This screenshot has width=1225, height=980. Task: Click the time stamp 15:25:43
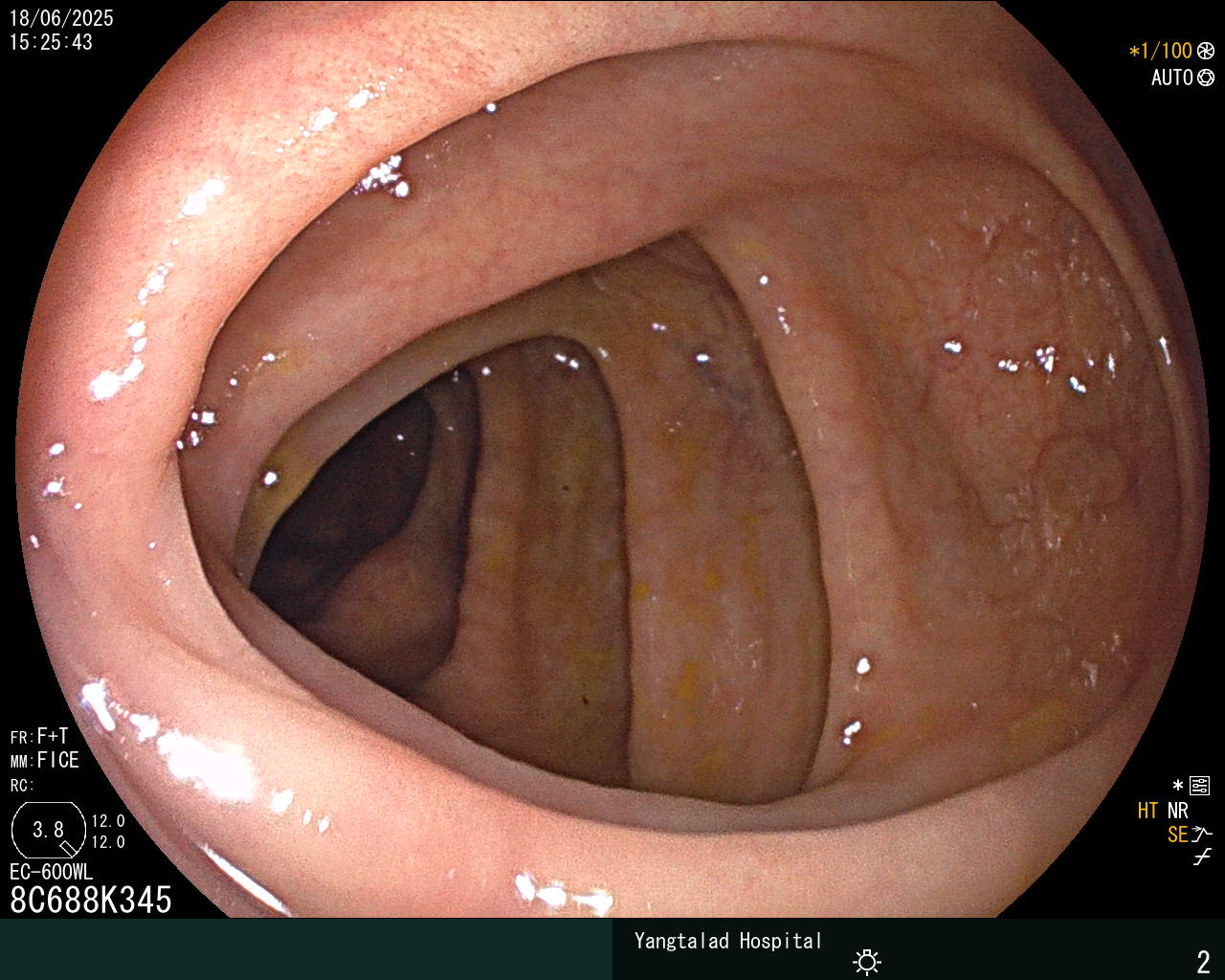(51, 42)
